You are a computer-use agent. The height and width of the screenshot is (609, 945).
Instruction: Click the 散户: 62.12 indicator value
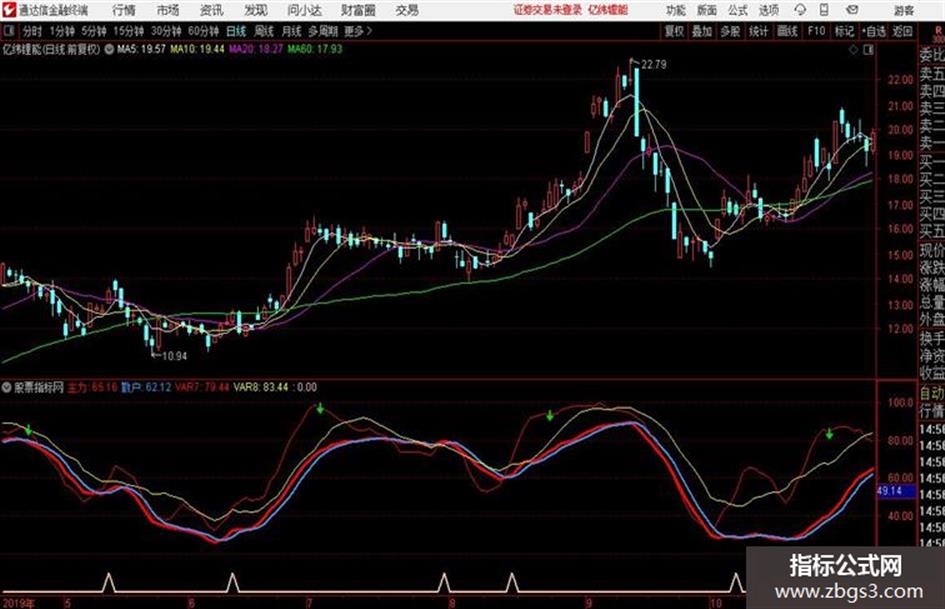pyautogui.click(x=146, y=387)
